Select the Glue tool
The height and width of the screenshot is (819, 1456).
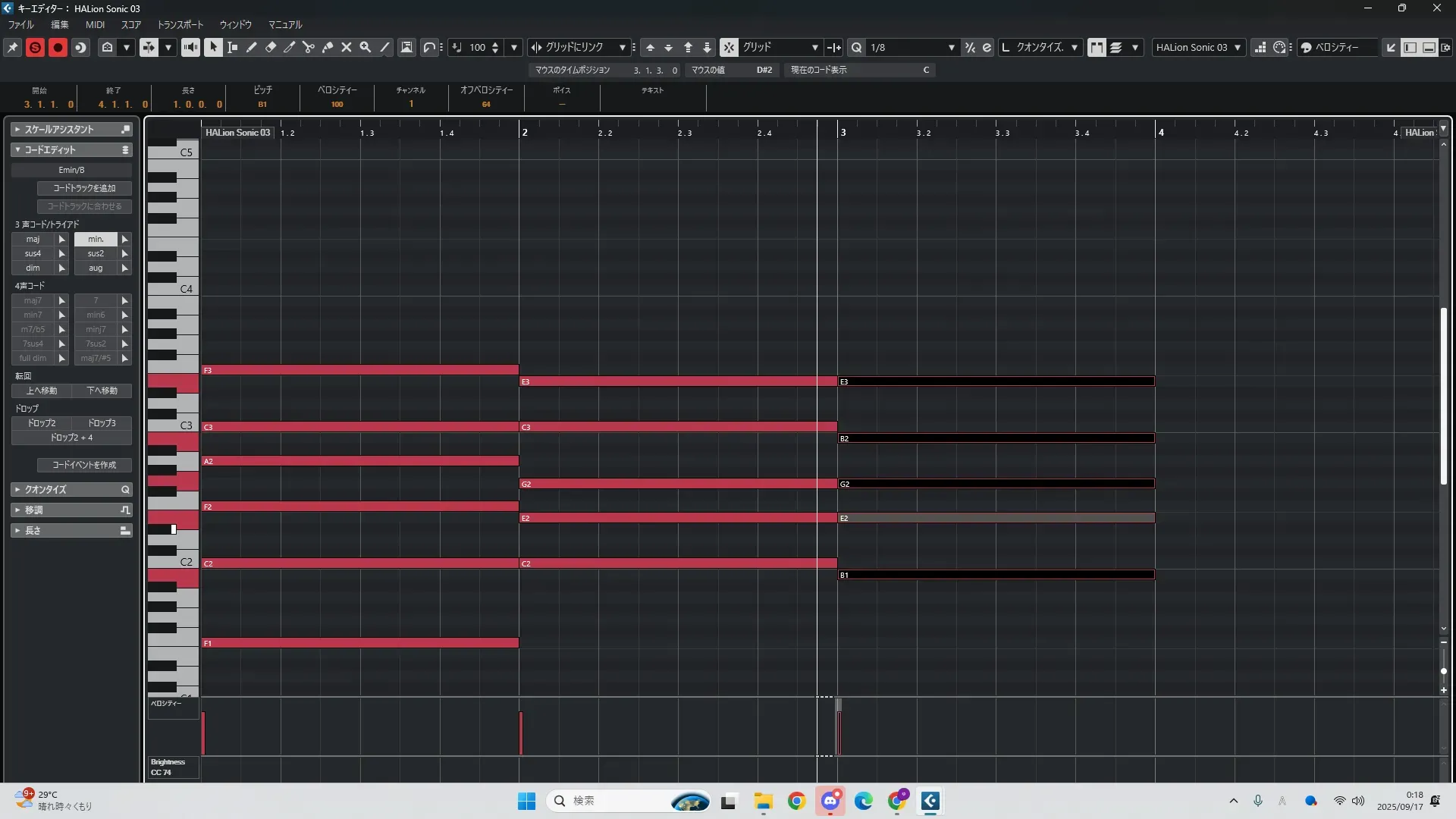pos(328,47)
